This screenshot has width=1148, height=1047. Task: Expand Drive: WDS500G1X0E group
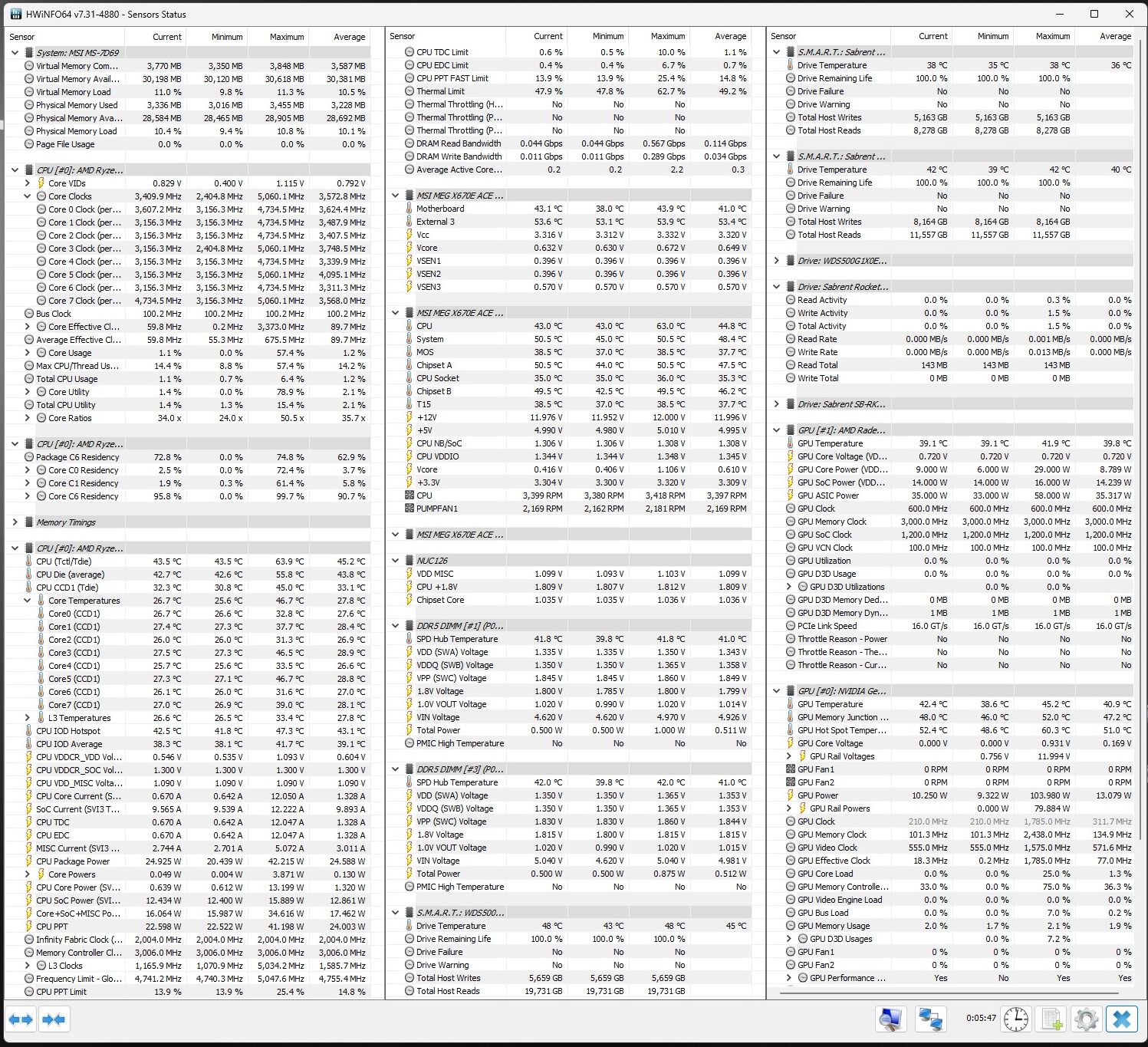coord(776,261)
